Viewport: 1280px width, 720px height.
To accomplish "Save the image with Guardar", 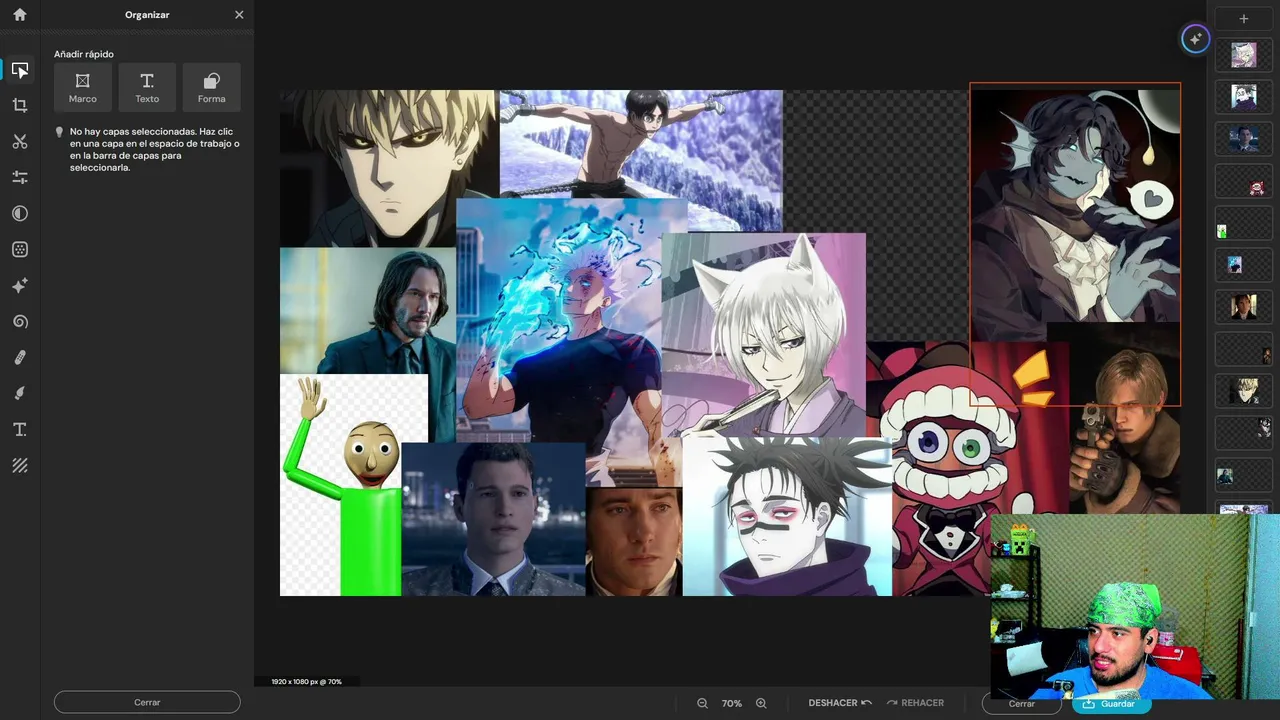I will (1111, 703).
